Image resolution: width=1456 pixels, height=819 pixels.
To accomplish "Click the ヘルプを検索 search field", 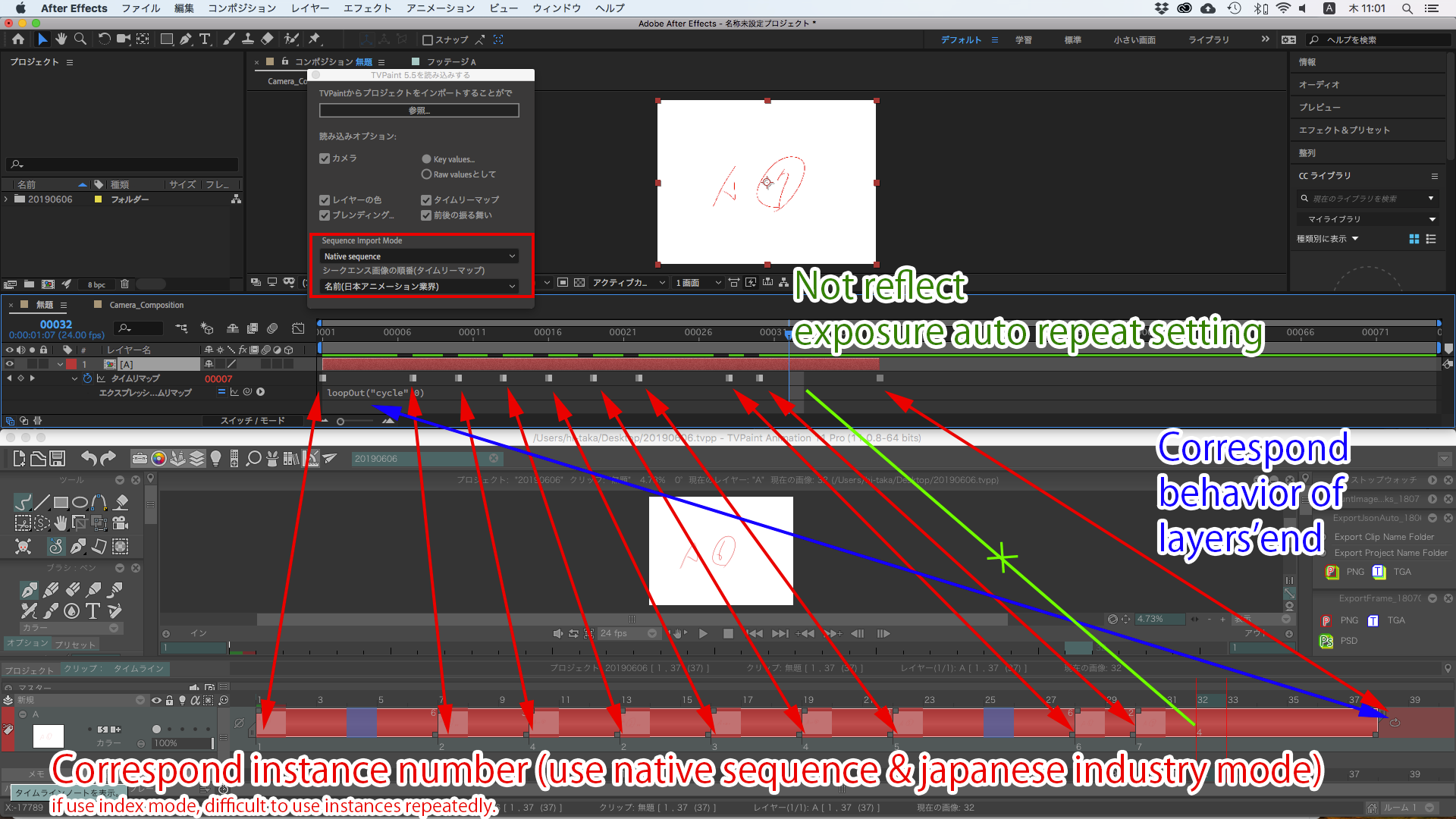I will 1379,39.
